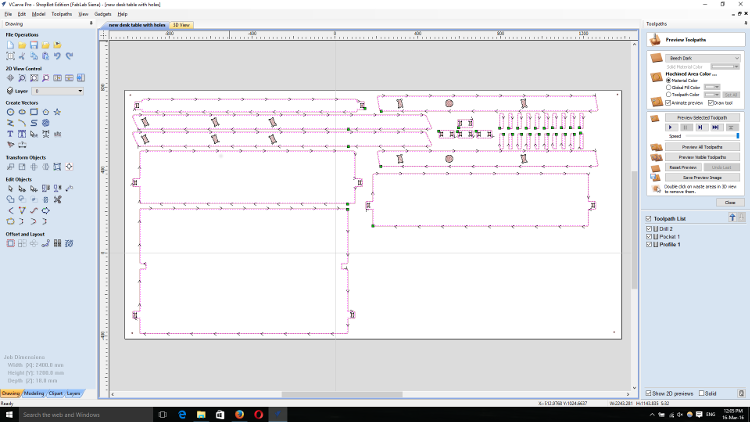Screen dimensions: 750x422
Task: Open Firefox from the taskbar
Action: (239, 414)
